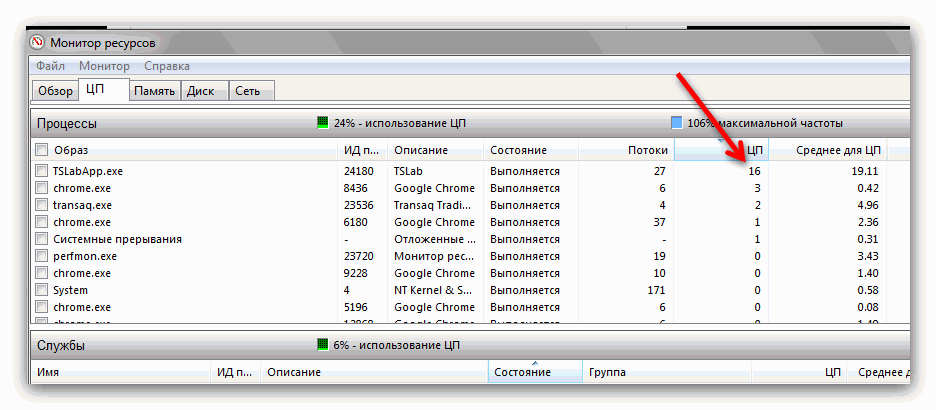Click the Resource Monitor title bar icon

[38, 43]
